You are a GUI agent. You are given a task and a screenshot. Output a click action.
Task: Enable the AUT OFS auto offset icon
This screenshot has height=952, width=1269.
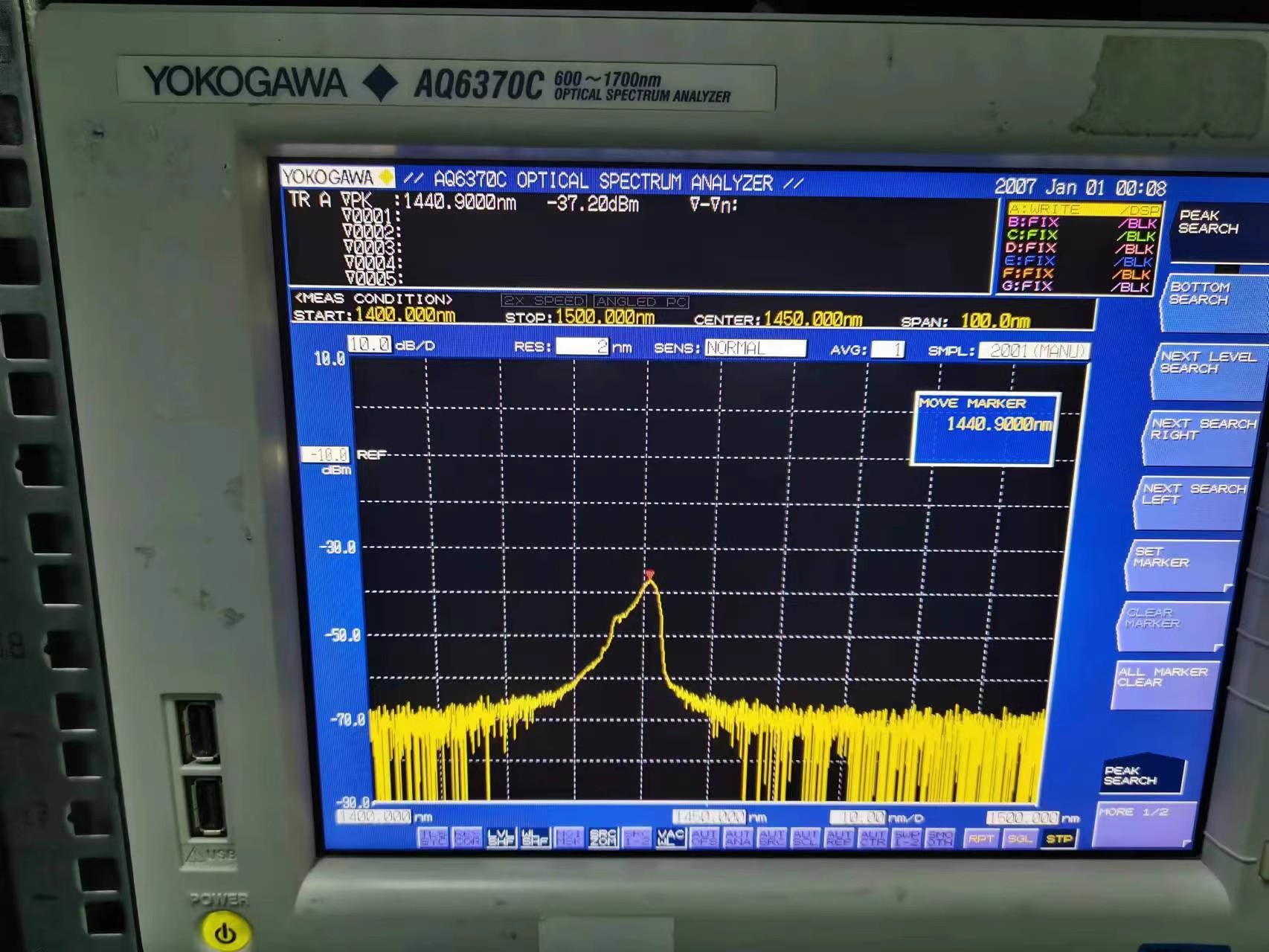pos(704,837)
